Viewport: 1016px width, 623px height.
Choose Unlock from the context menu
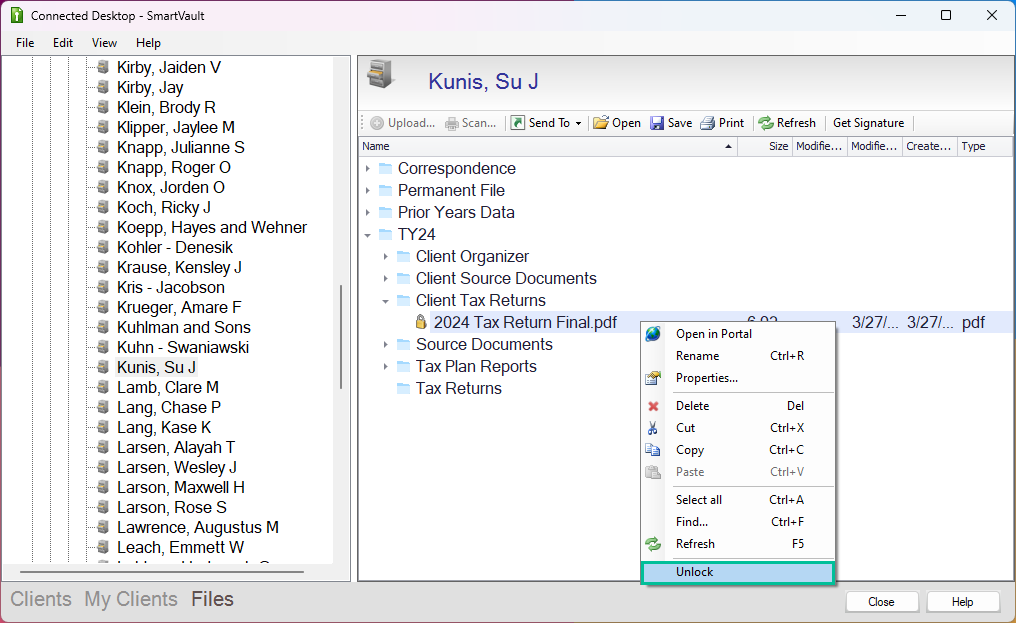point(736,572)
